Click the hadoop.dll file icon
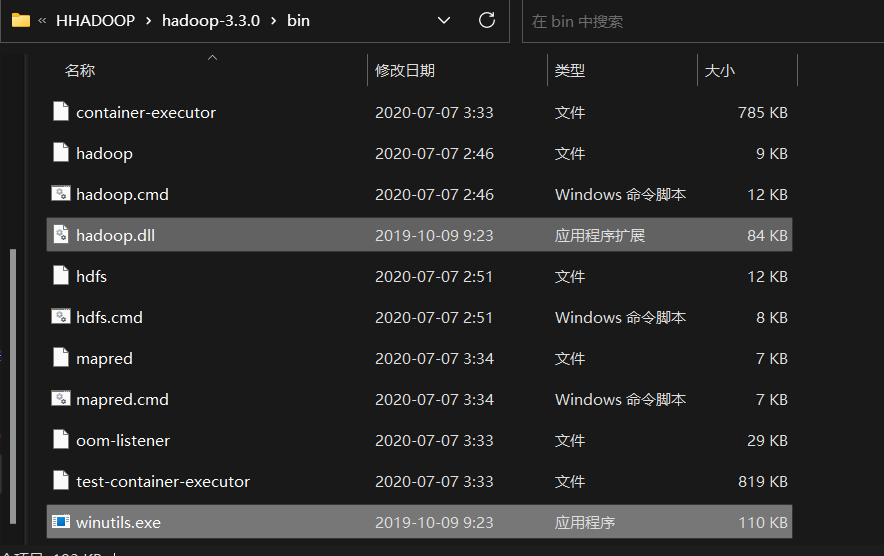Screen dimensions: 884x556 pos(61,235)
